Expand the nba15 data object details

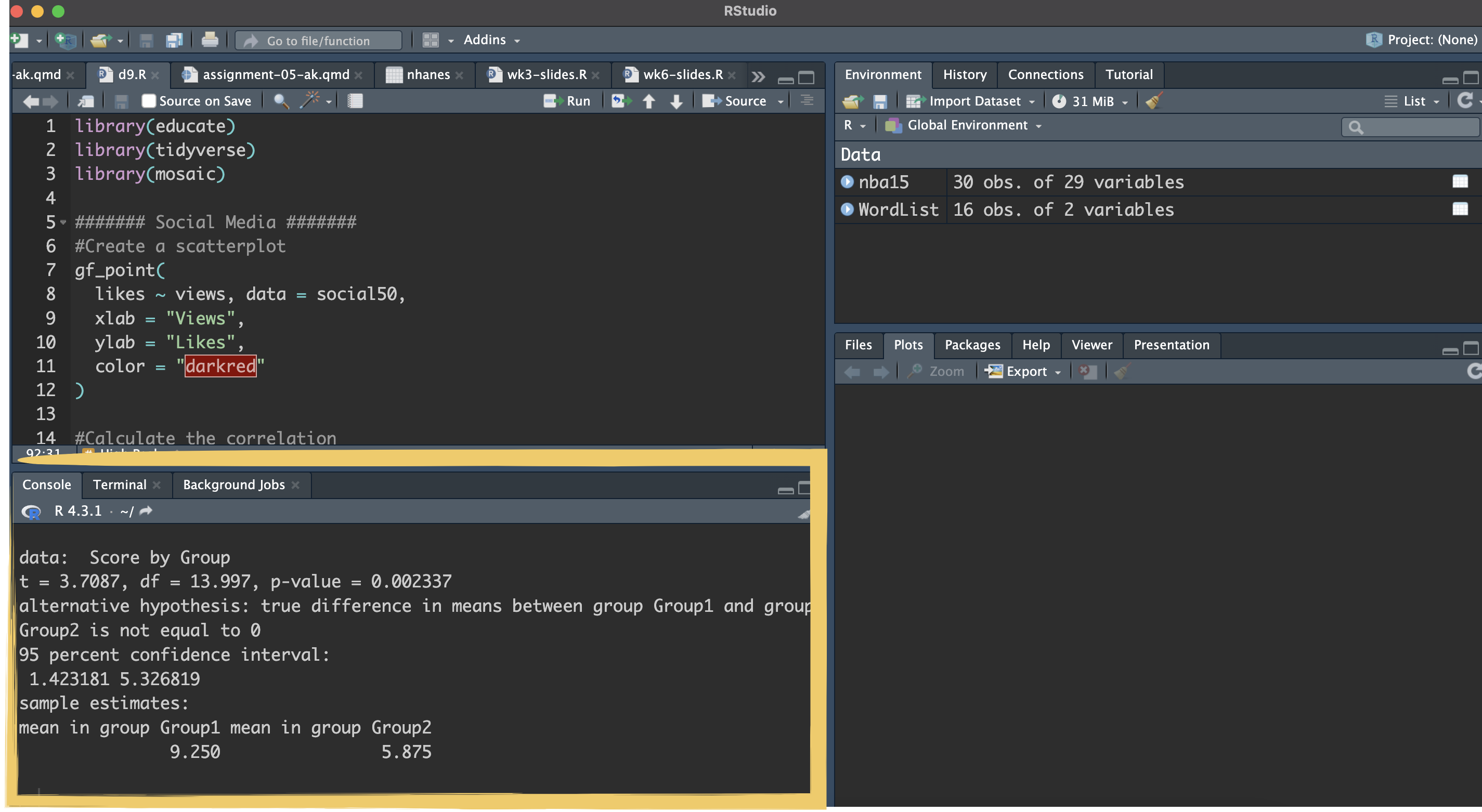847,182
